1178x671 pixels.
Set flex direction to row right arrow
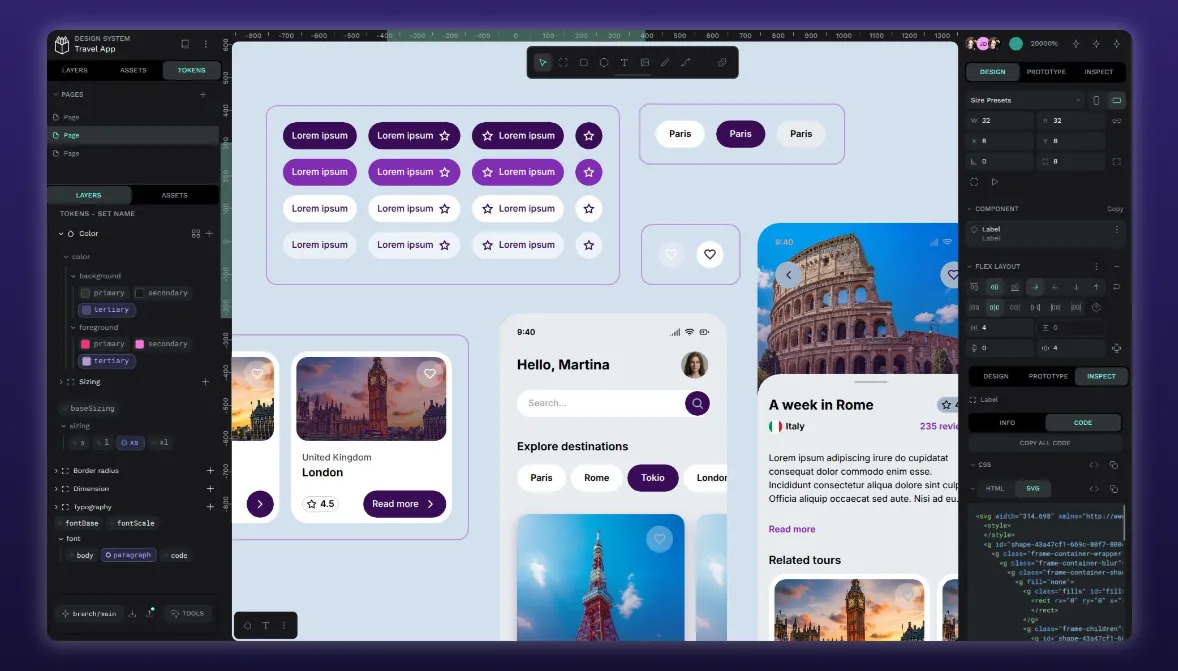click(x=1035, y=287)
